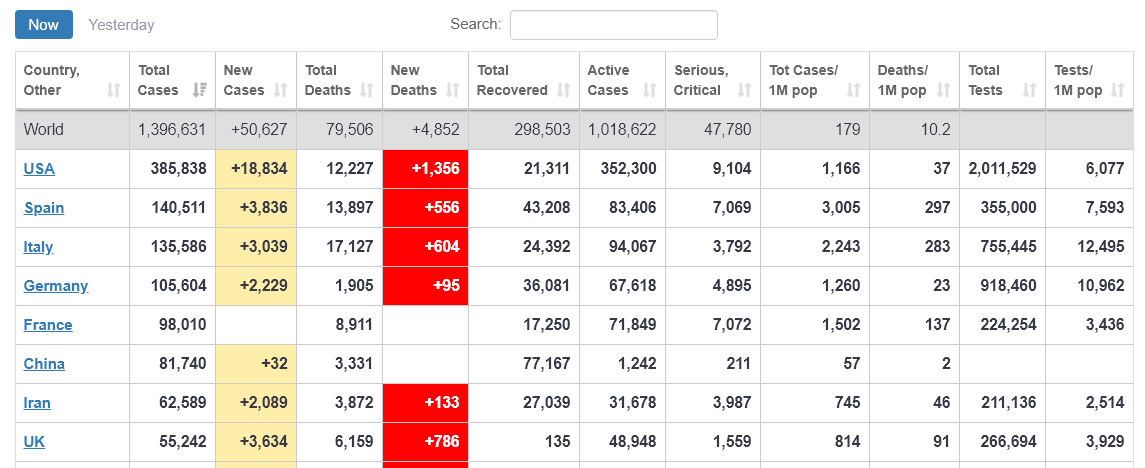Click UK new cases cell +3,634
Image resolution: width=1145 pixels, height=468 pixels.
coord(256,442)
